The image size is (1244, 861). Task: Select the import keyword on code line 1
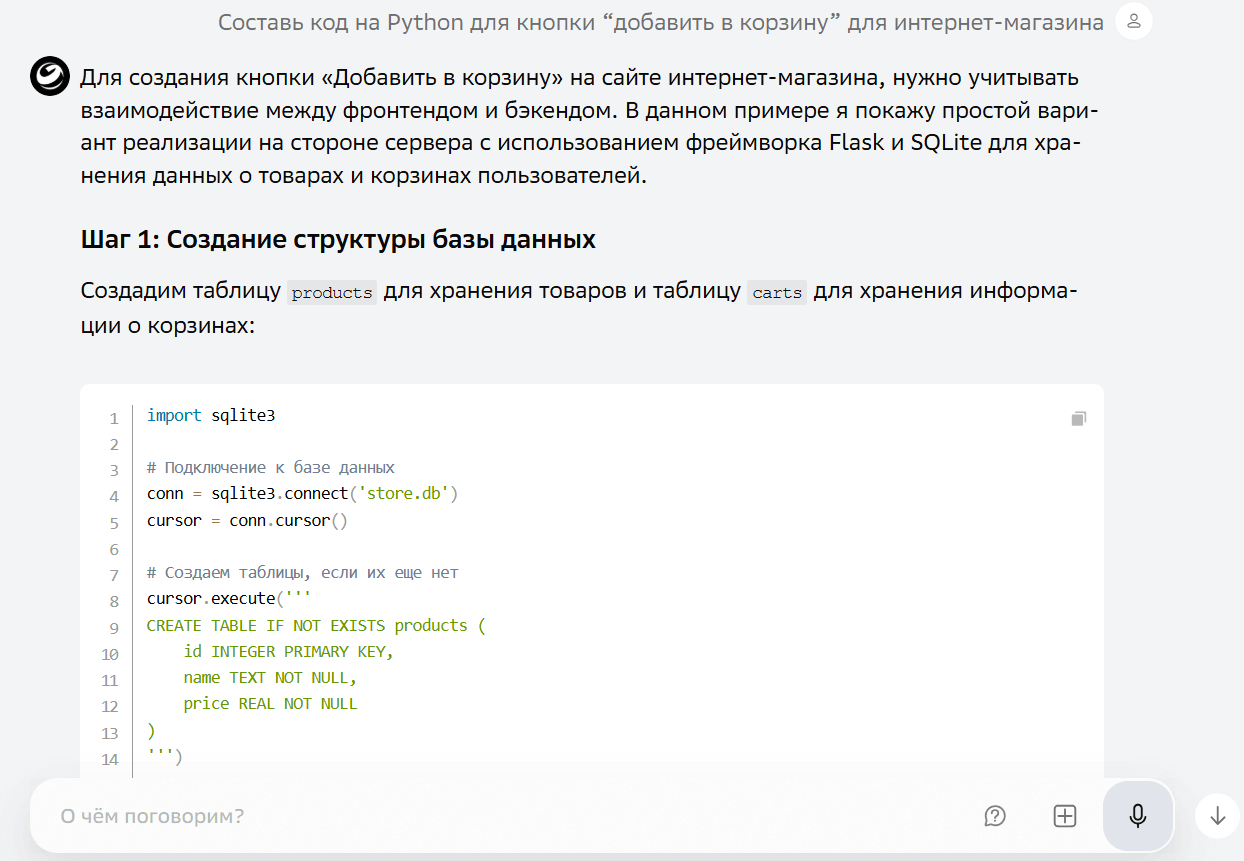174,415
